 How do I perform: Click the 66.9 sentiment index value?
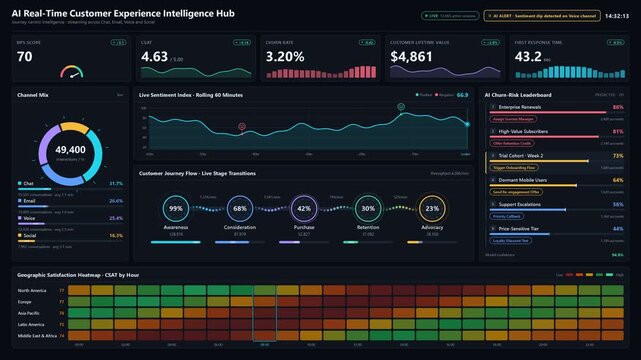(462, 95)
